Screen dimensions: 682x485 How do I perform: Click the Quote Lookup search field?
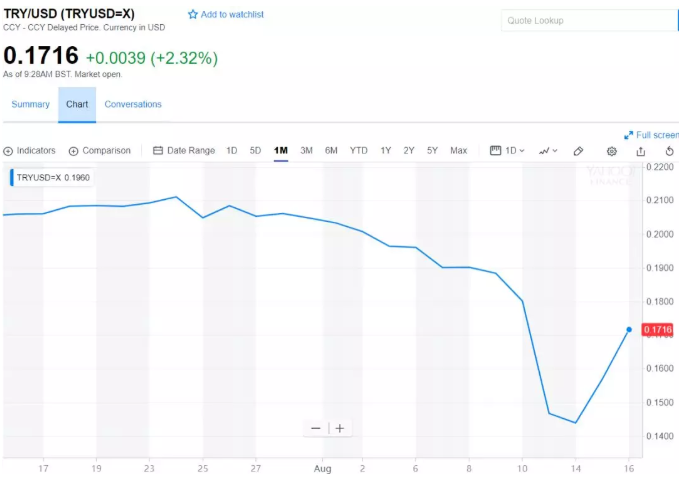click(x=590, y=21)
